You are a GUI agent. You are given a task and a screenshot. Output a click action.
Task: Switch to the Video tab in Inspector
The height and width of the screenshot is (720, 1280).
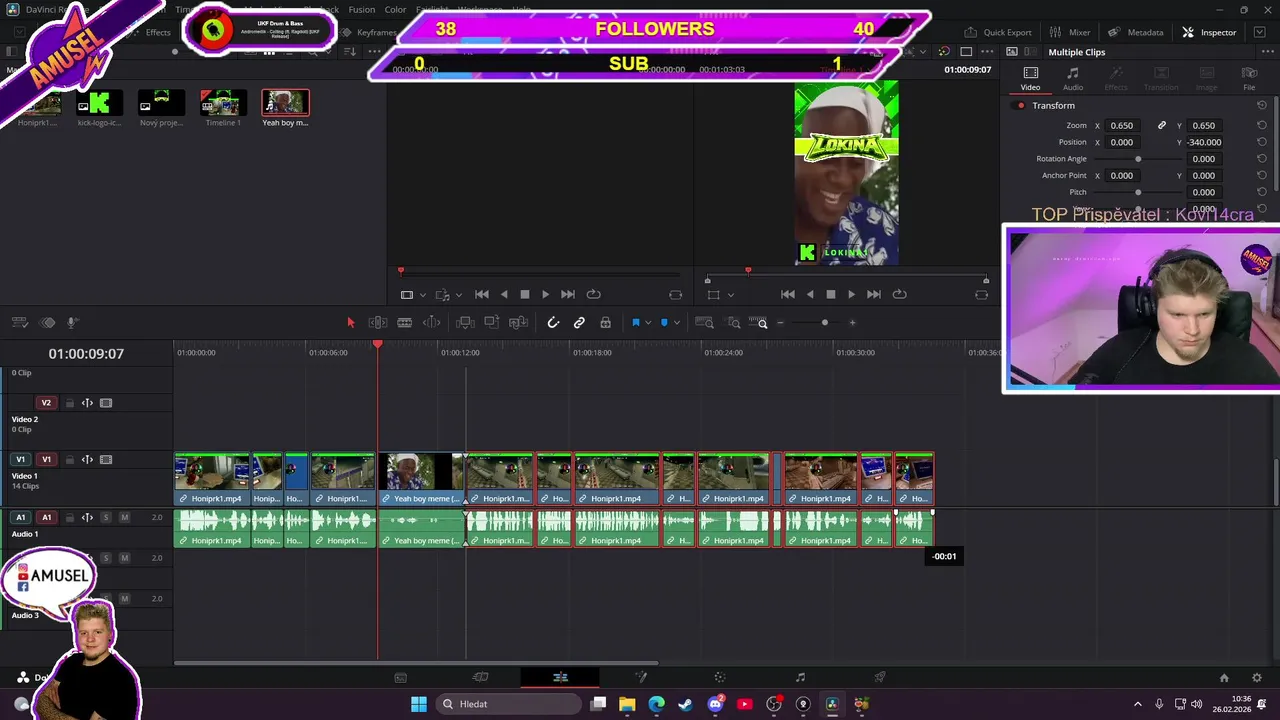[x=1030, y=79]
